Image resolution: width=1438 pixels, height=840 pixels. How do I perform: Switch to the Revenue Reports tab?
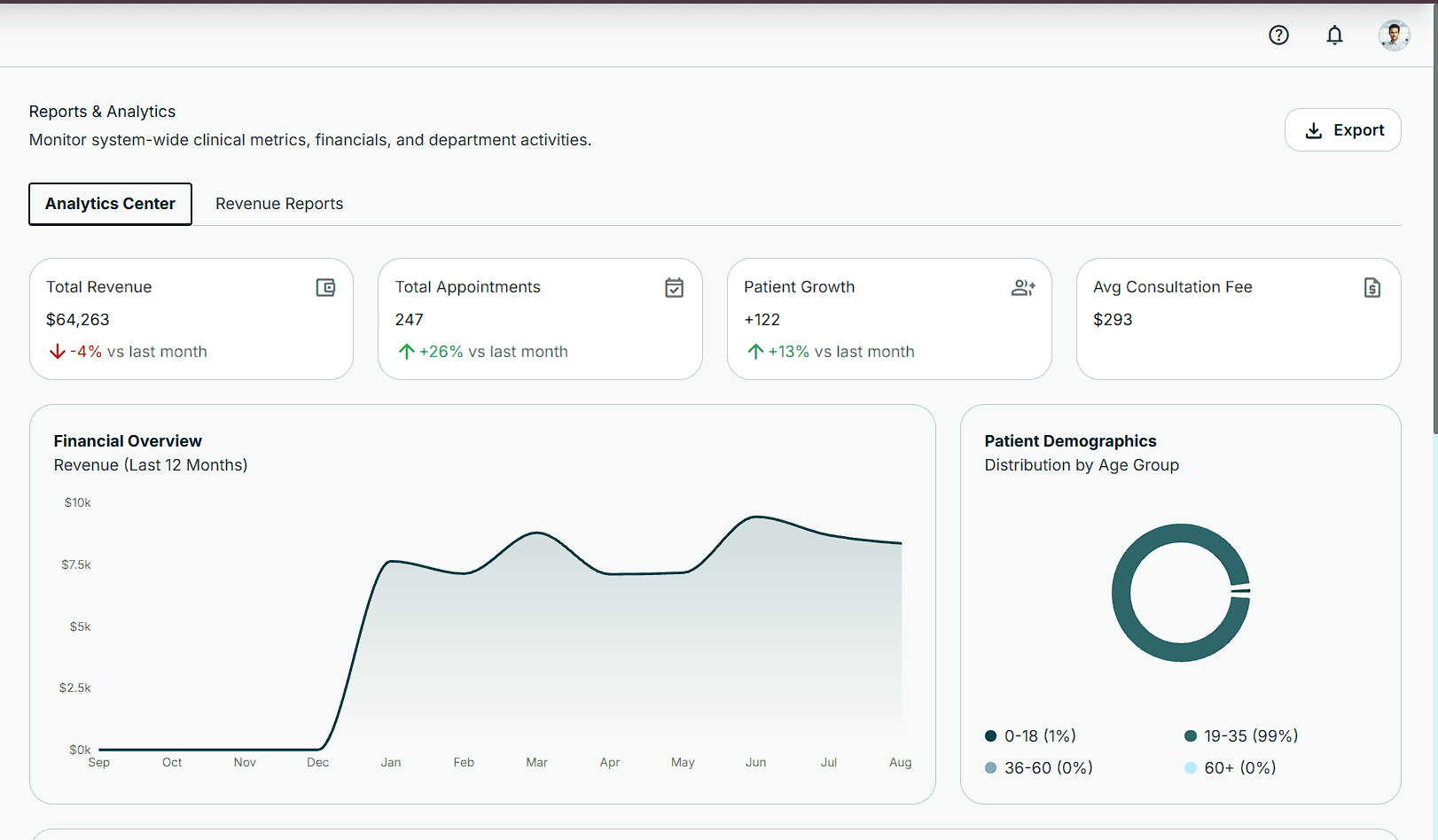279,204
